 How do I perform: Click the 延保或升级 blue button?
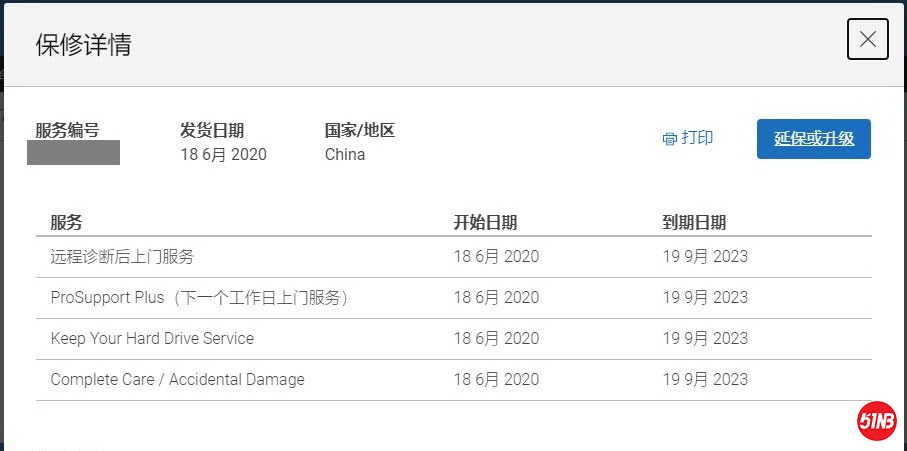(814, 139)
